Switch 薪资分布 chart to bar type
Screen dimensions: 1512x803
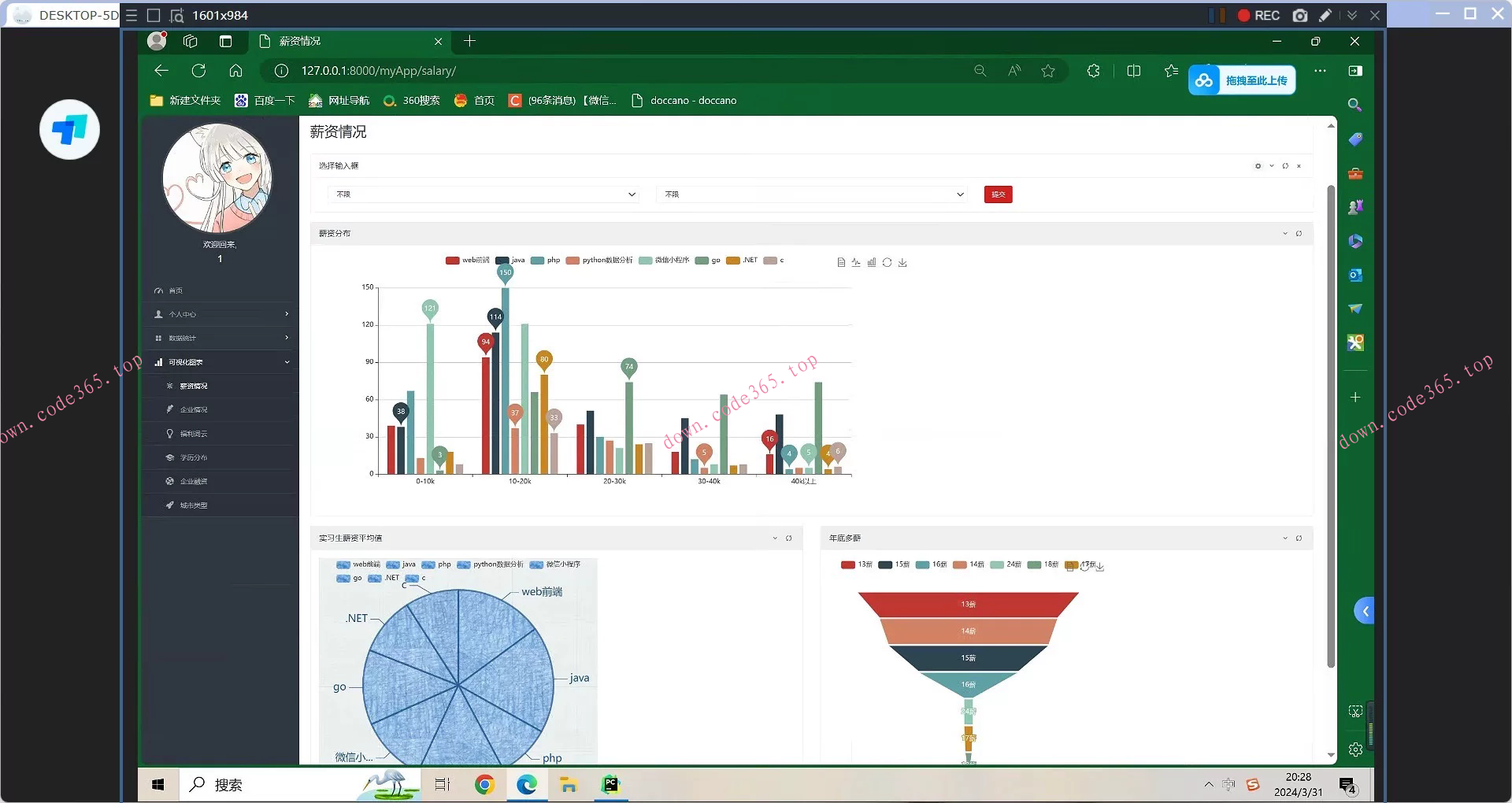872,263
